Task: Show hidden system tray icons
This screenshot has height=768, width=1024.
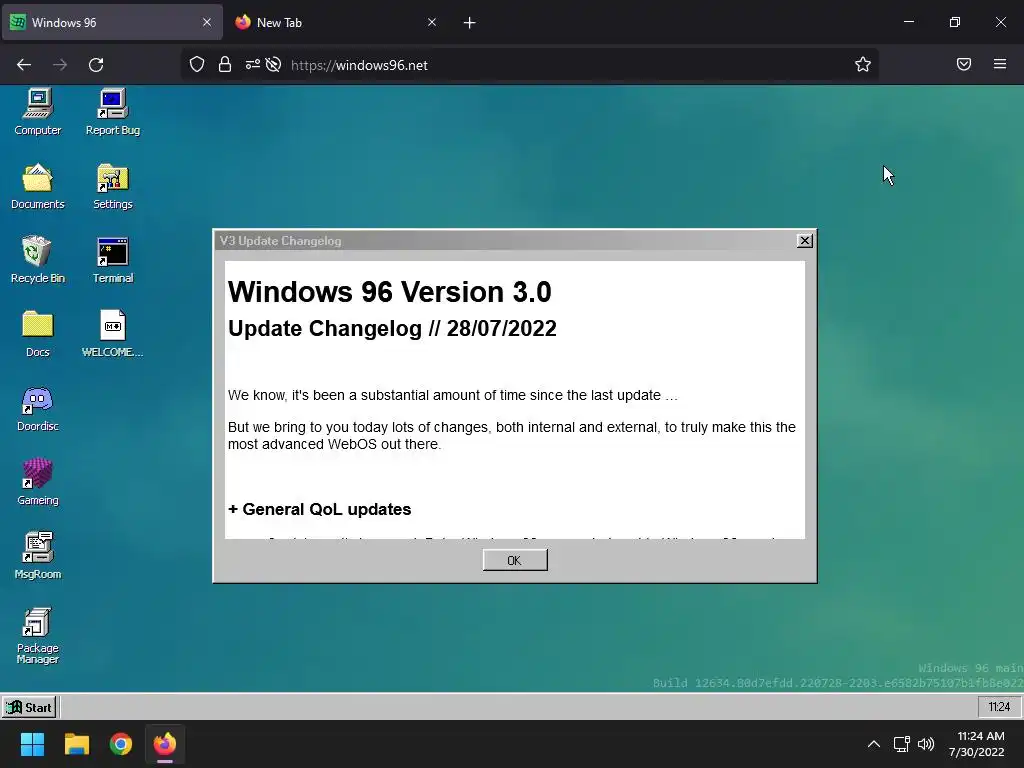Action: coord(874,744)
